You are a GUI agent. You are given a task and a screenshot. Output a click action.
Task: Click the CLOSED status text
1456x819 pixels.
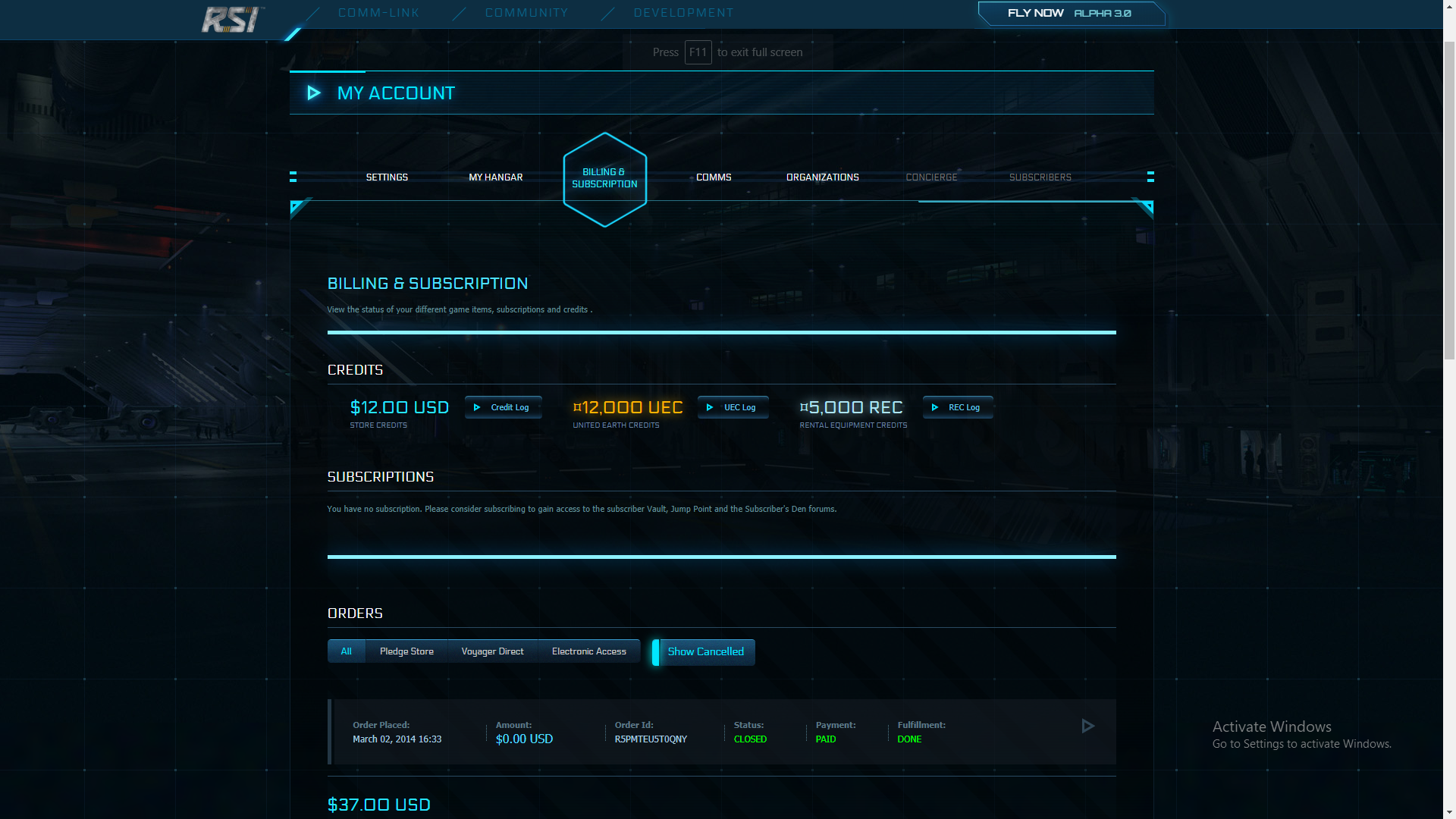(x=750, y=739)
